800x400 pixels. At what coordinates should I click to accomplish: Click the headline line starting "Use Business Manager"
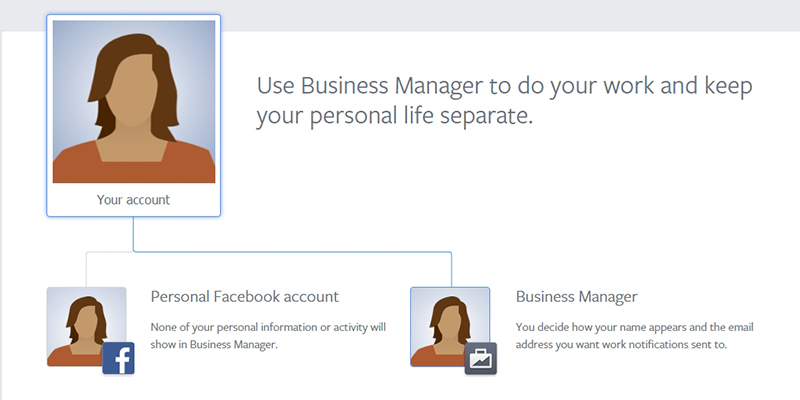(x=505, y=86)
